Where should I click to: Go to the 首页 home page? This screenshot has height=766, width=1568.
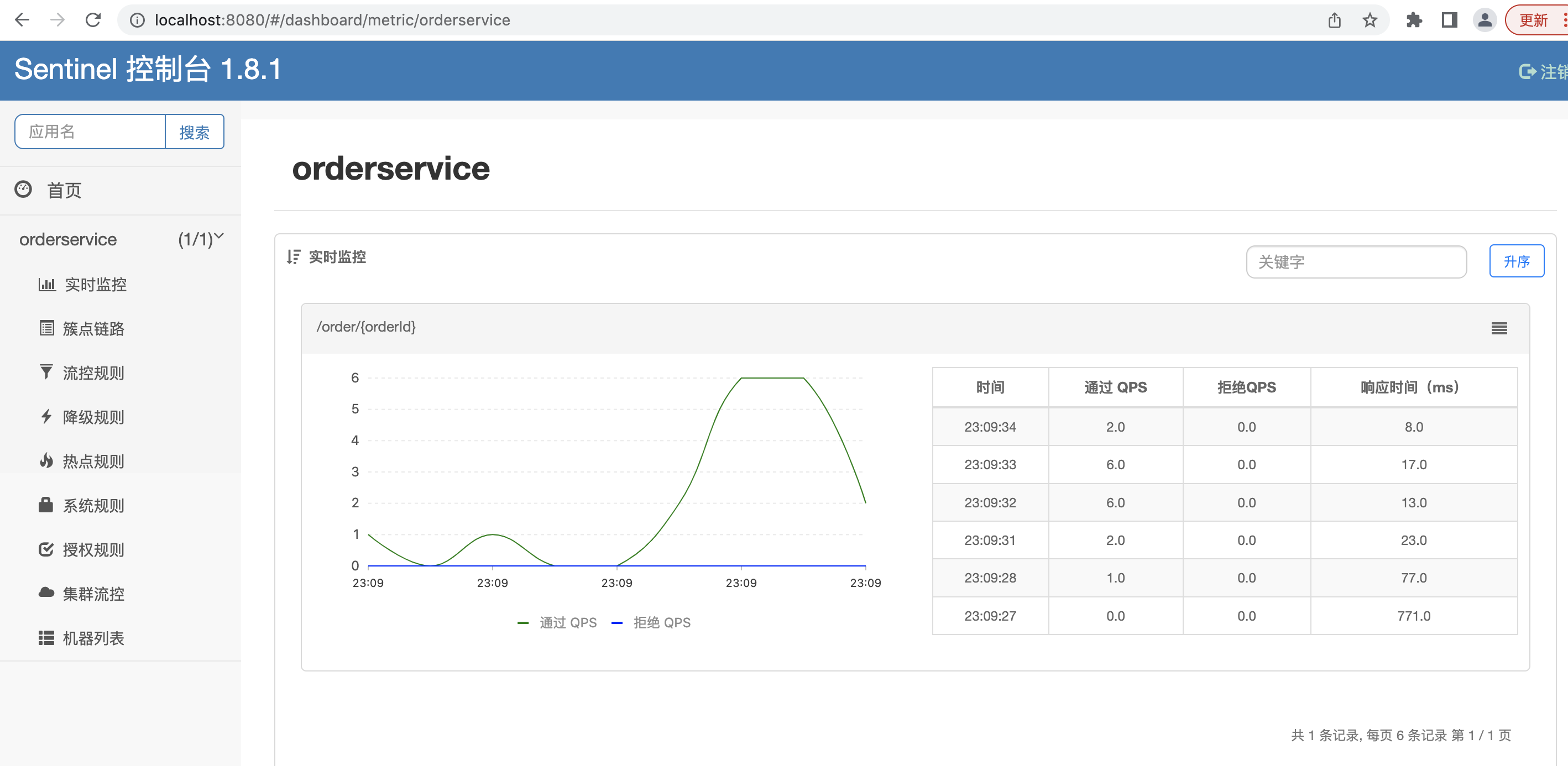(x=65, y=190)
